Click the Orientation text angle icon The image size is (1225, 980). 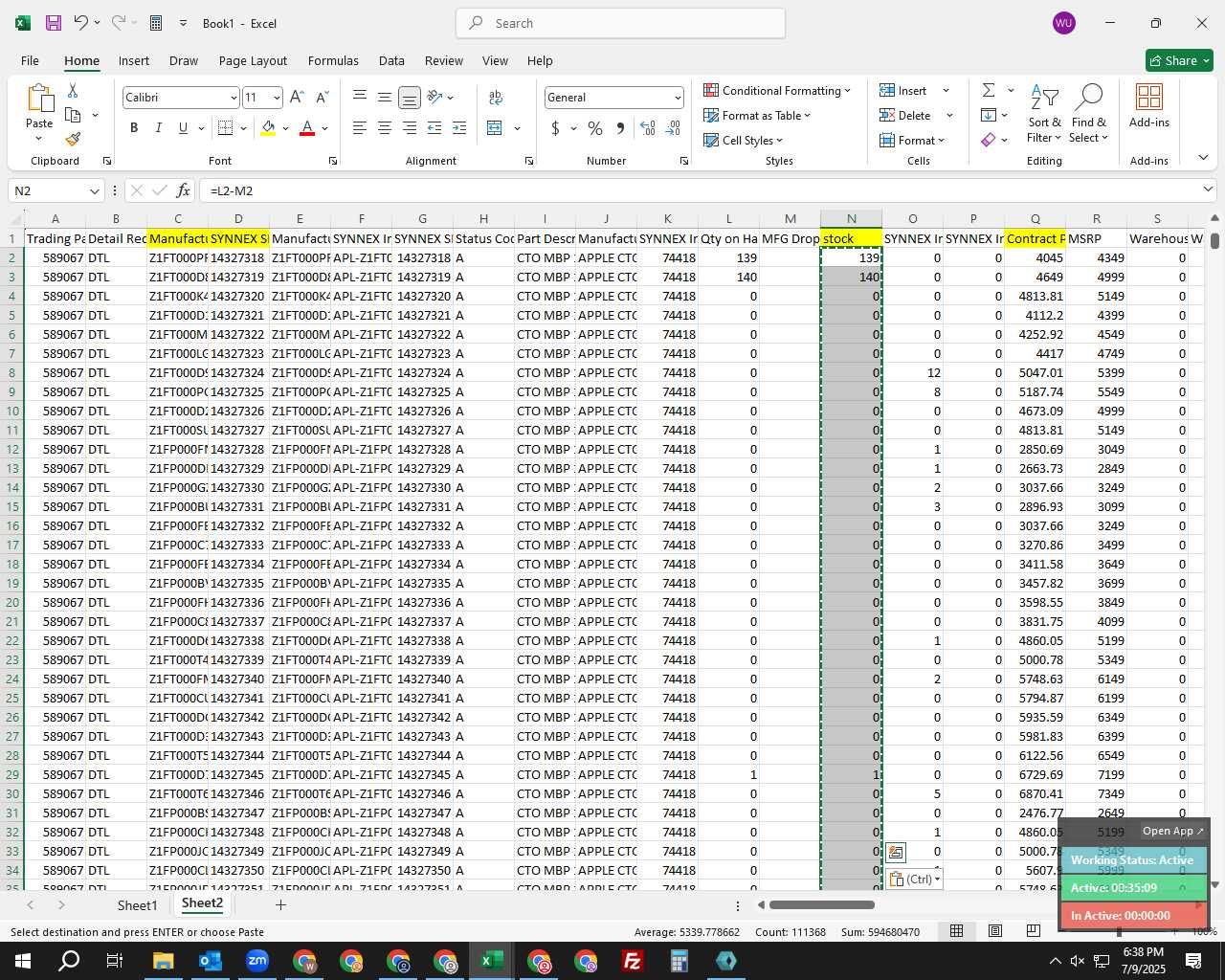[435, 98]
